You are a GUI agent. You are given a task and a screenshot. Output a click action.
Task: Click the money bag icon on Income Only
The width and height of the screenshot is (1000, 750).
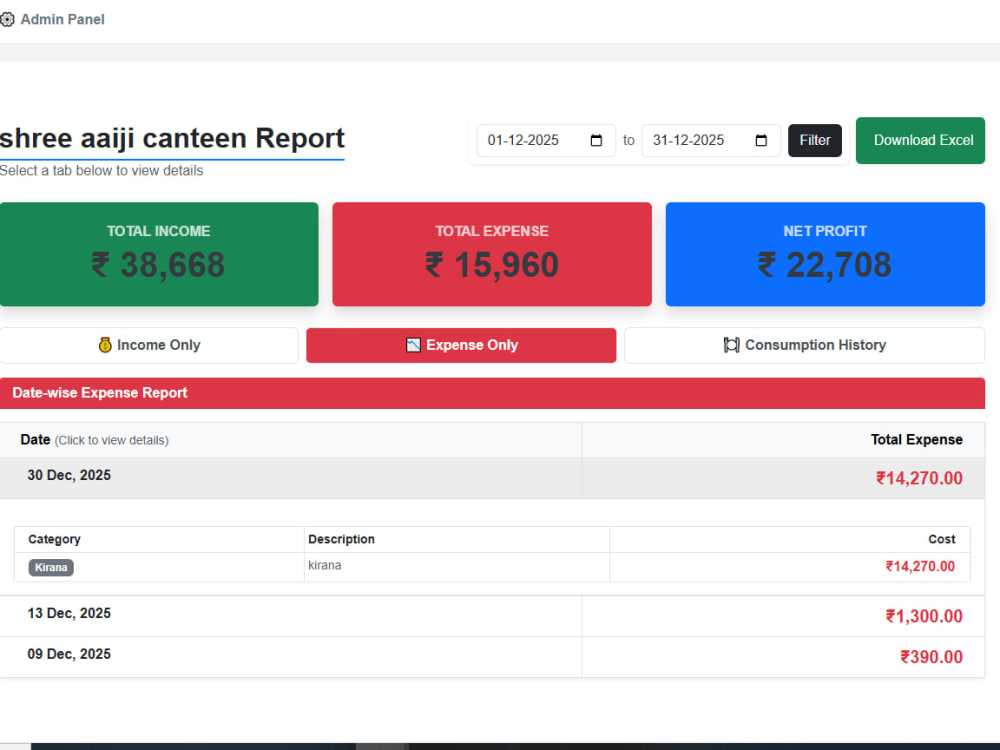pos(105,345)
